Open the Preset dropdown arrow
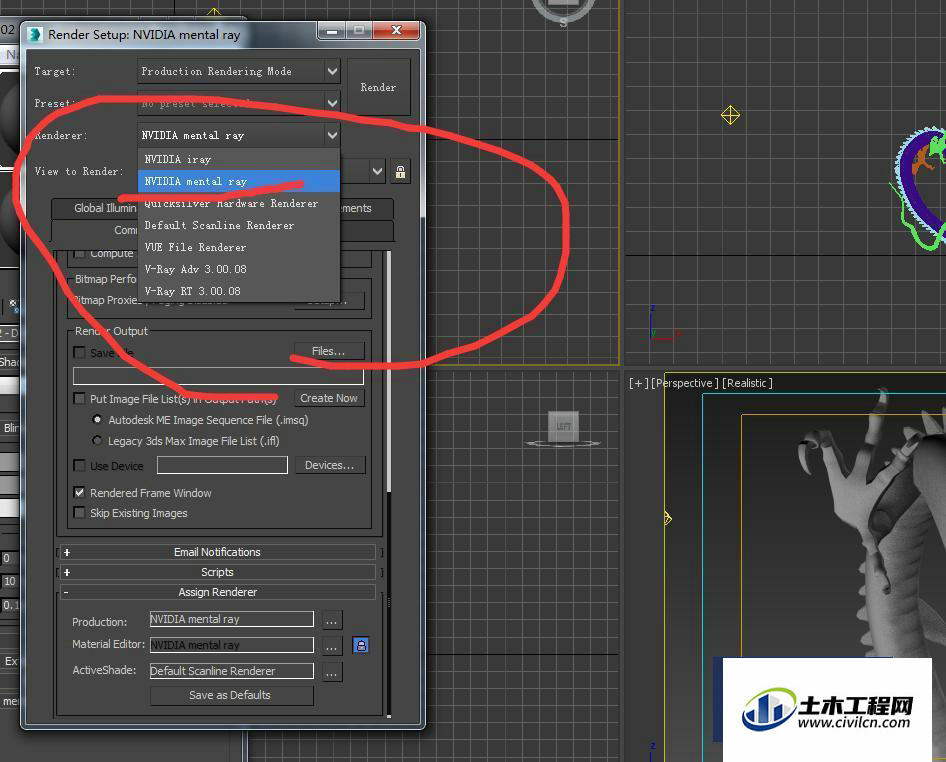Screen dimensions: 946x762 (332, 103)
